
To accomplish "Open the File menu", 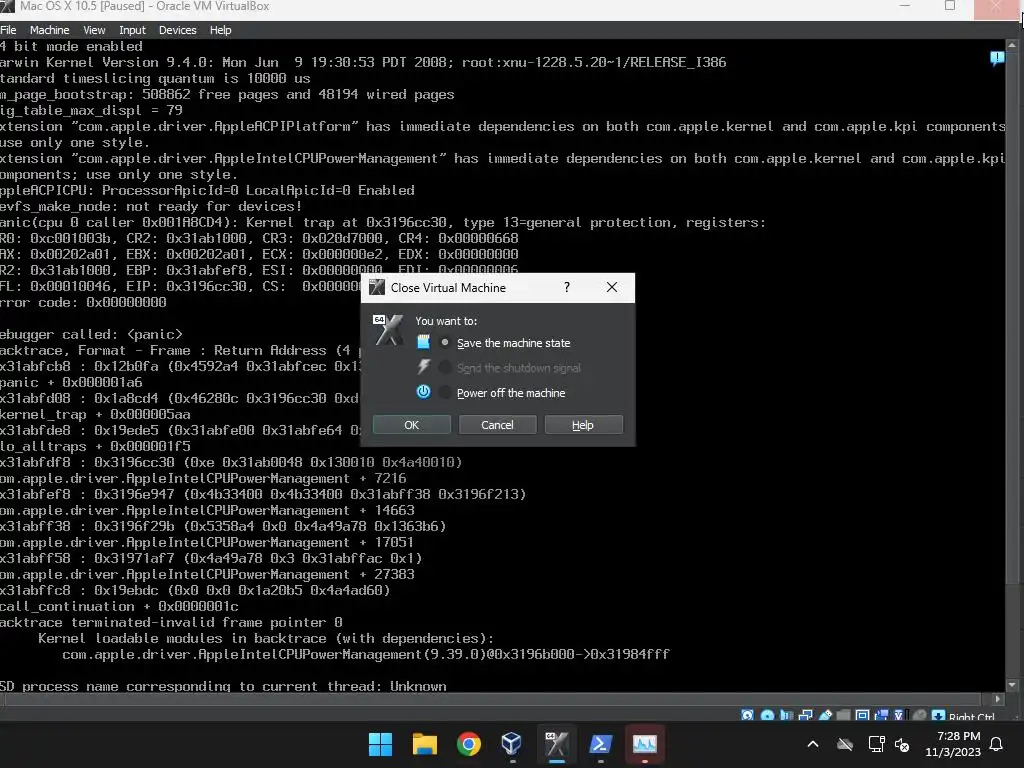I will pos(8,30).
